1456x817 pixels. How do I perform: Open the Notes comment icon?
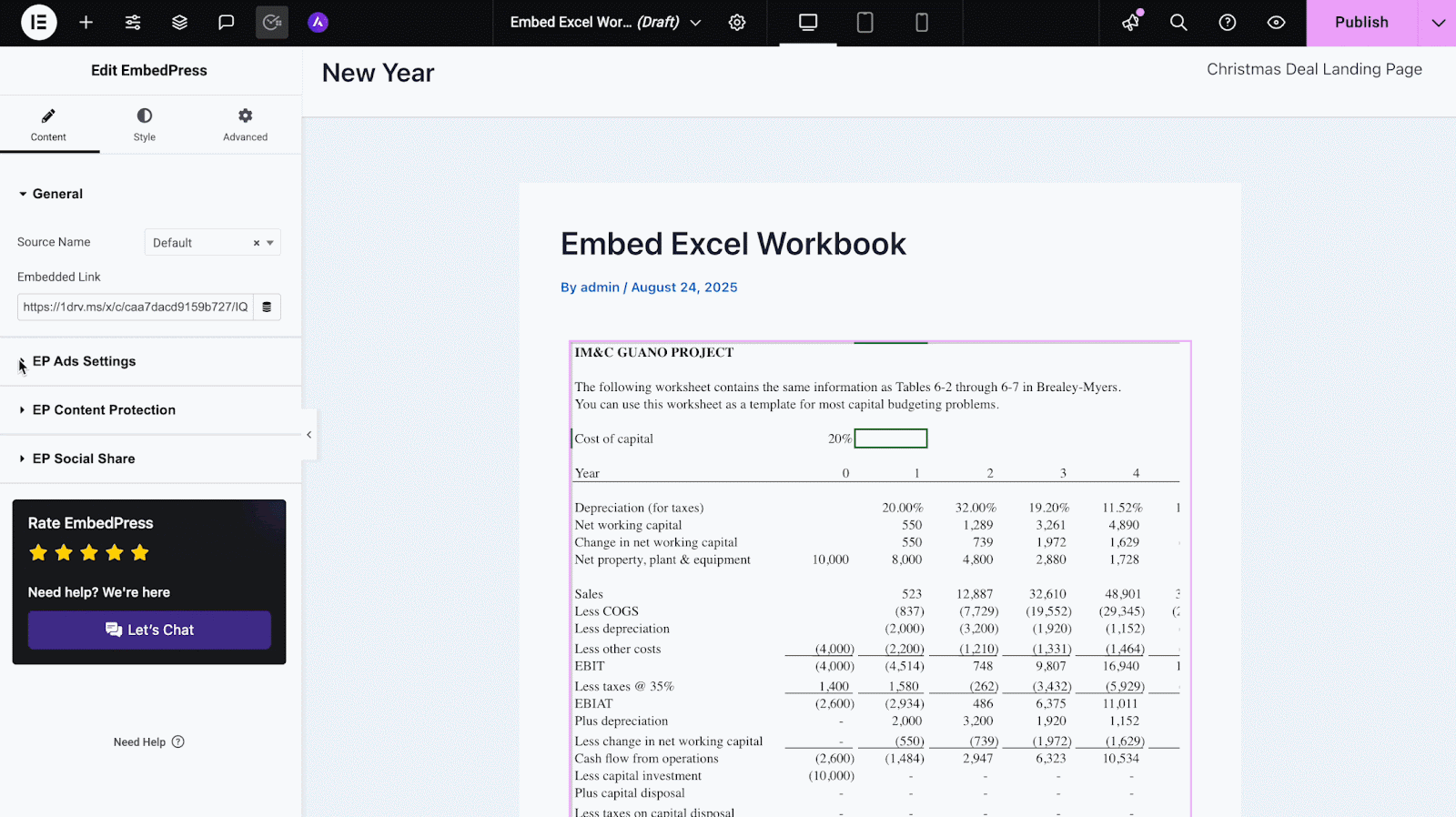tap(226, 22)
